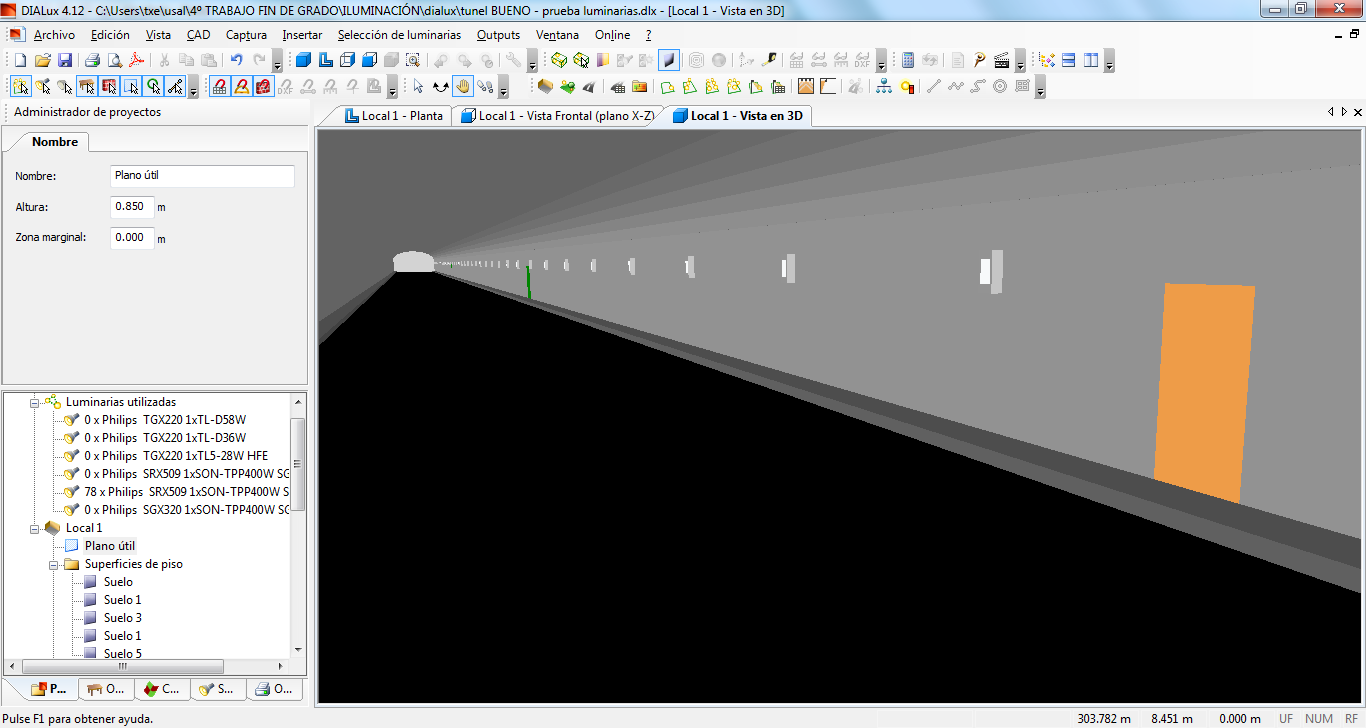Click the clapperboard video icon
1366x728 pixels.
1001,61
